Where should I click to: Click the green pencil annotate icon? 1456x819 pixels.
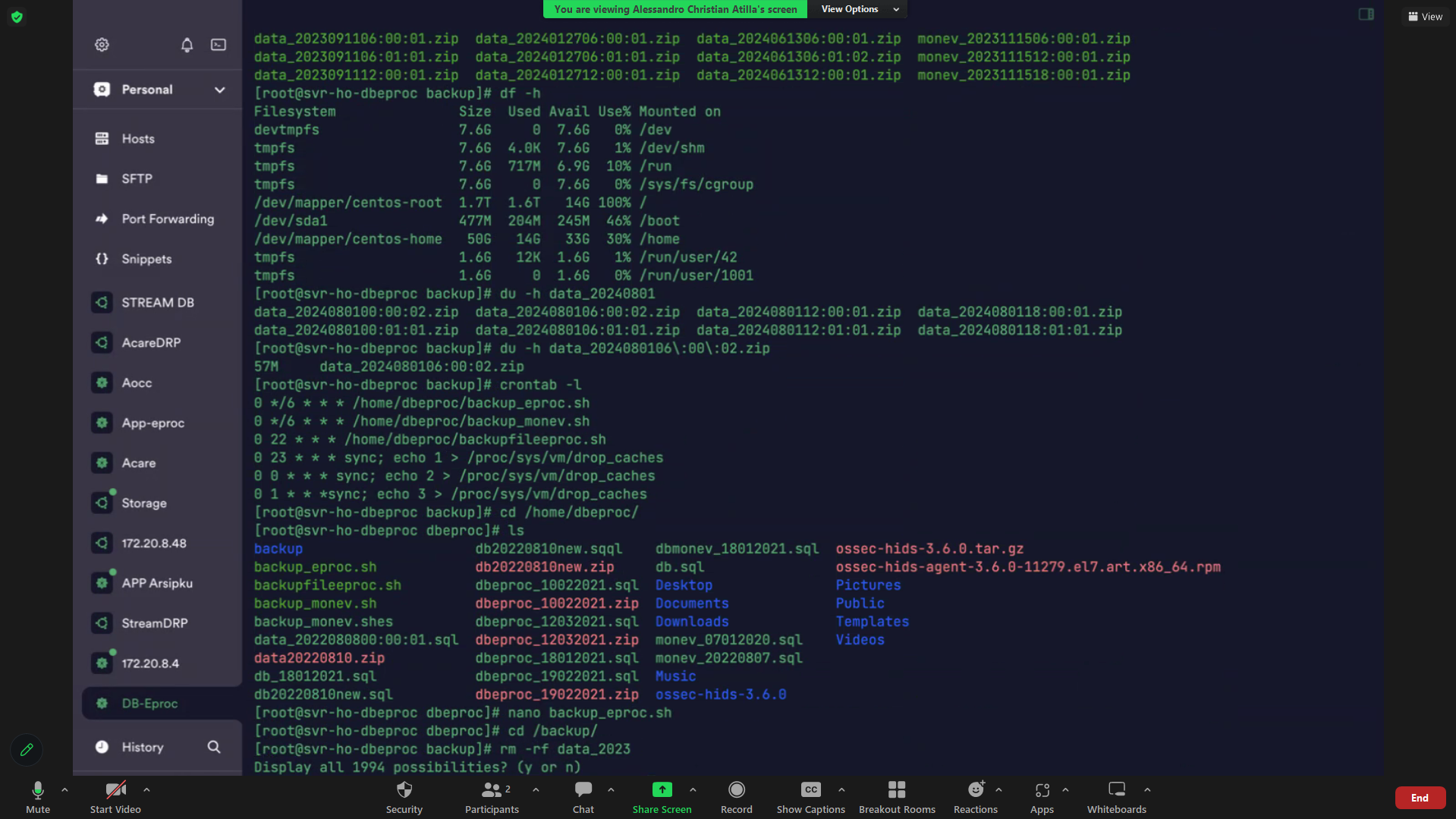click(27, 750)
